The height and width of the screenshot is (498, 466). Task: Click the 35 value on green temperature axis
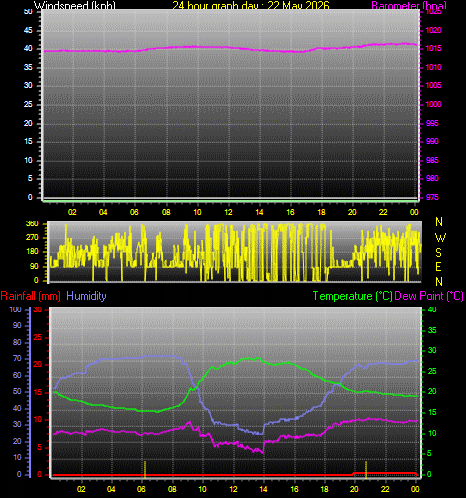coord(432,330)
